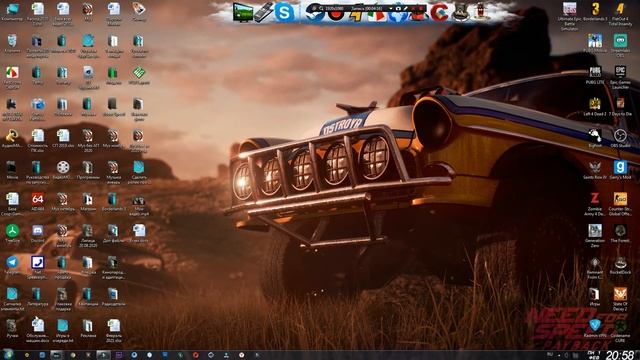Screen dimensions: 640x360
Task: Open the Компьютер desktop icon
Action: coord(12,12)
